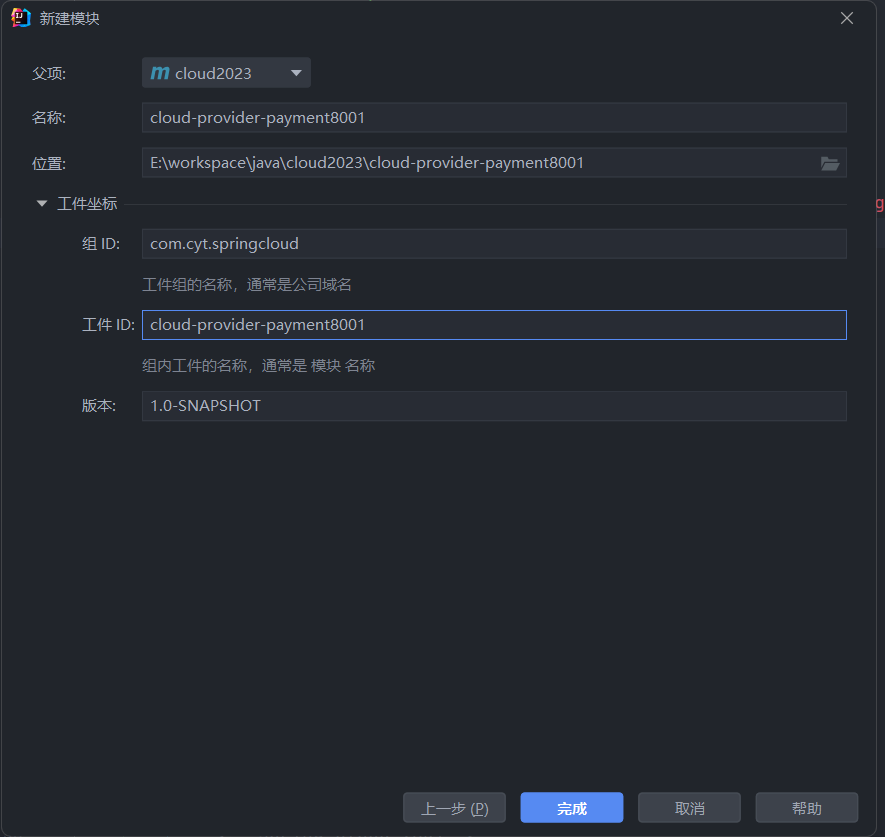The height and width of the screenshot is (837, 885).
Task: Cancel module creation with 取消
Action: [x=689, y=808]
